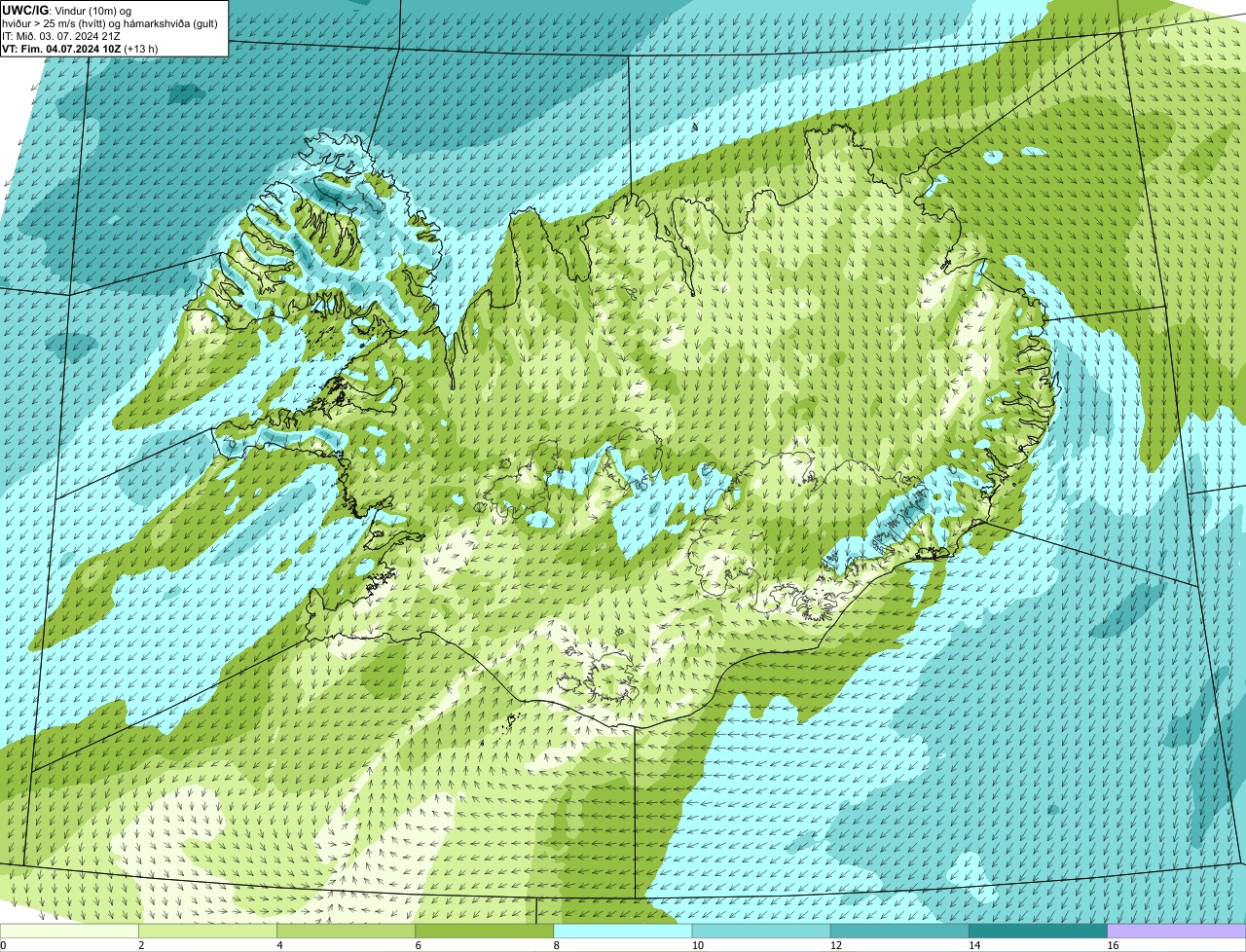Click the "8" label on the wind scale

[557, 945]
